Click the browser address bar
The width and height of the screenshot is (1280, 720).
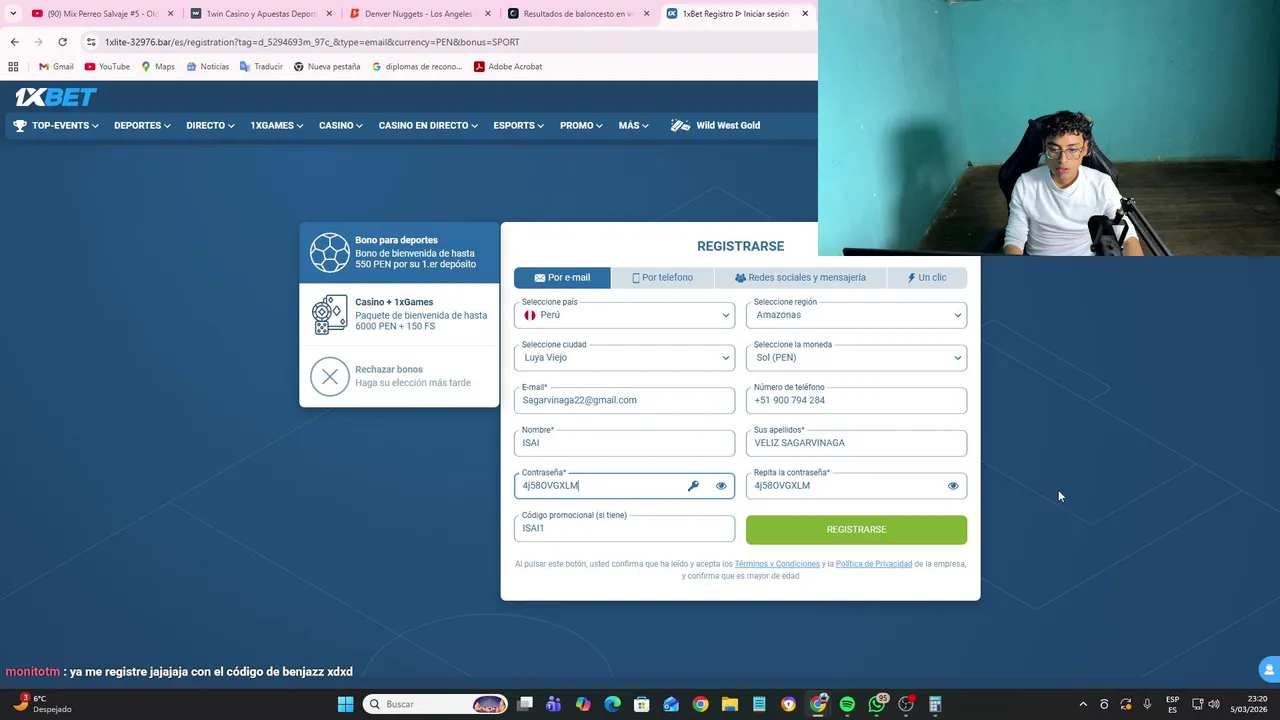(x=450, y=42)
